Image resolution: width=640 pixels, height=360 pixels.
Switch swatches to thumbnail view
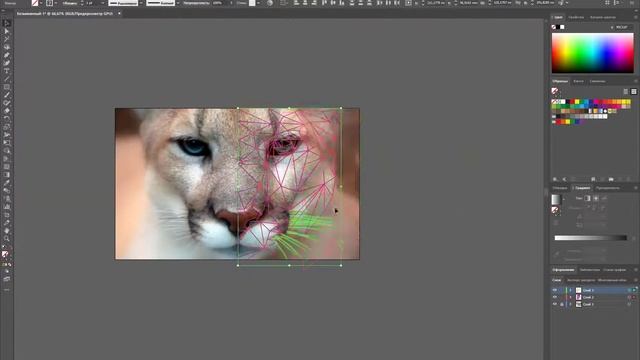tap(633, 91)
